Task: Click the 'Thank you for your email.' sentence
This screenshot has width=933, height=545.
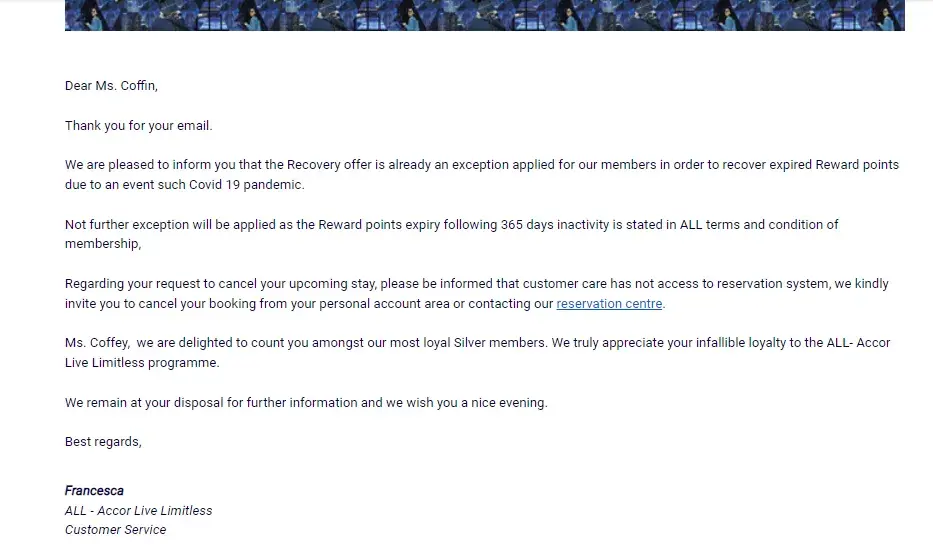Action: 139,126
